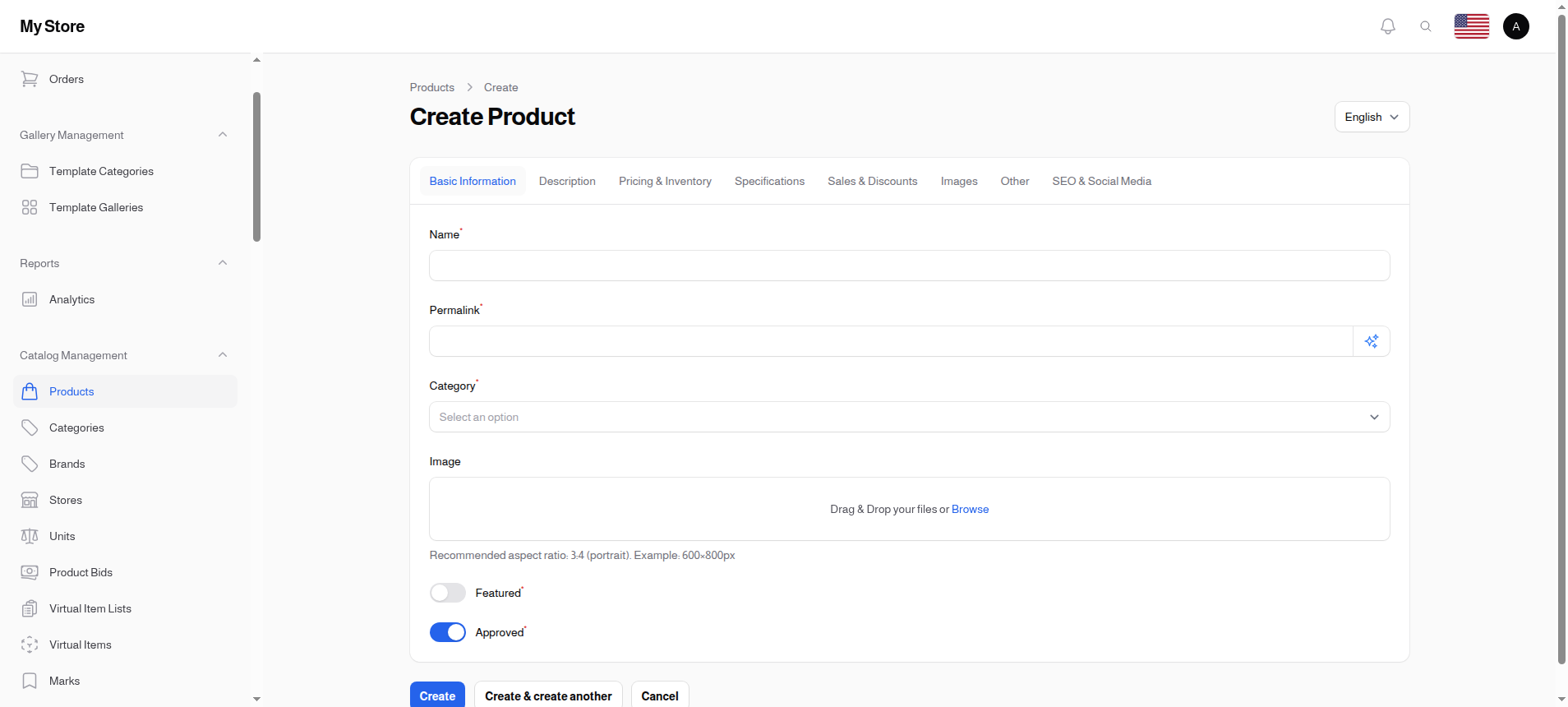Click the Marks bookmark icon
1568x707 pixels.
(30, 681)
